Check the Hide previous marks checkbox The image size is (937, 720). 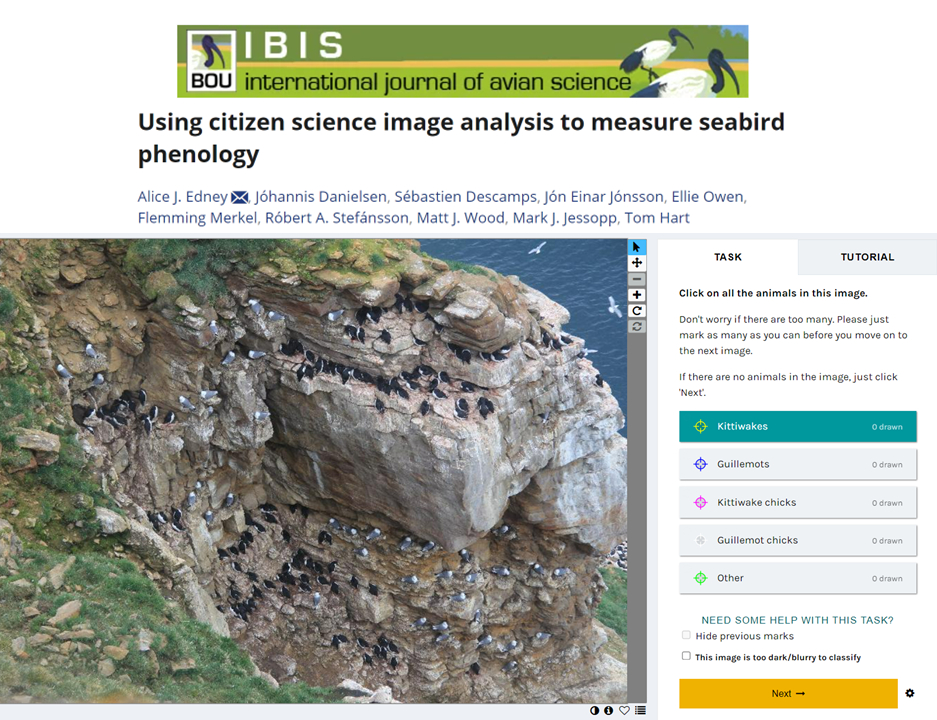coord(686,636)
